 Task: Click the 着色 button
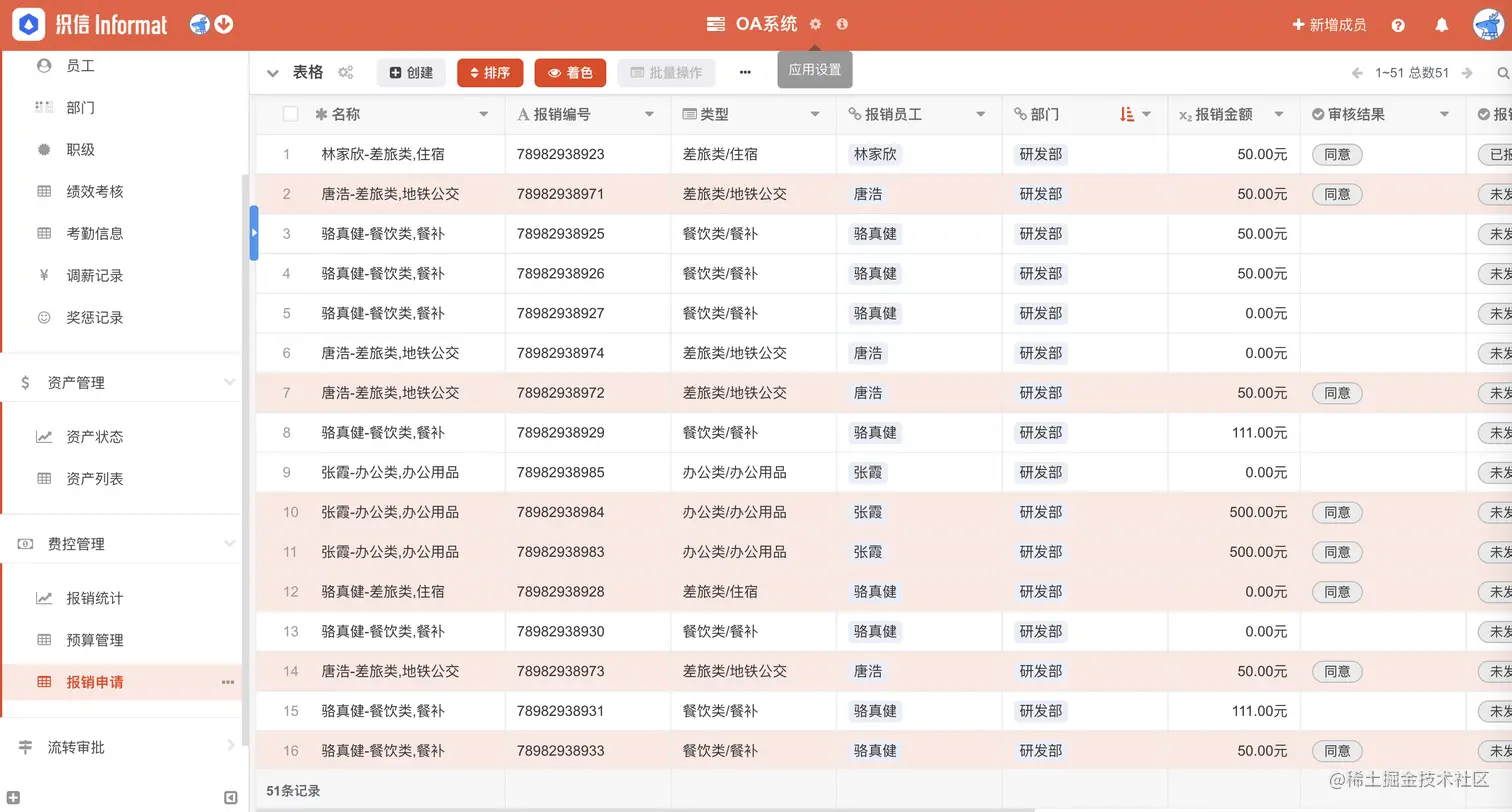[570, 73]
